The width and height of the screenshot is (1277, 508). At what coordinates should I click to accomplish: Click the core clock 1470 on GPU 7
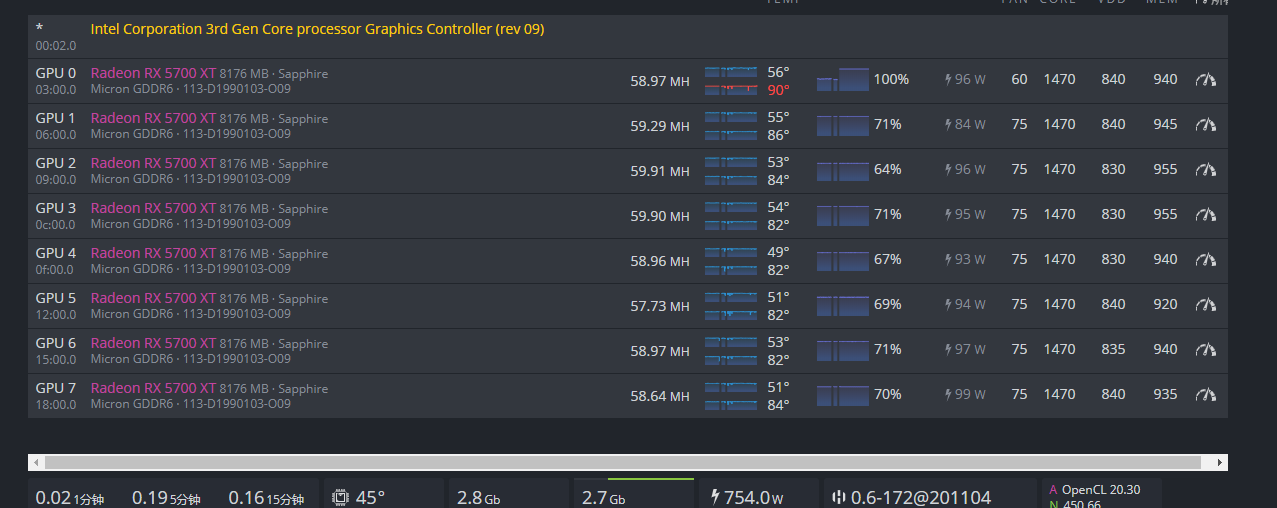tap(1059, 395)
